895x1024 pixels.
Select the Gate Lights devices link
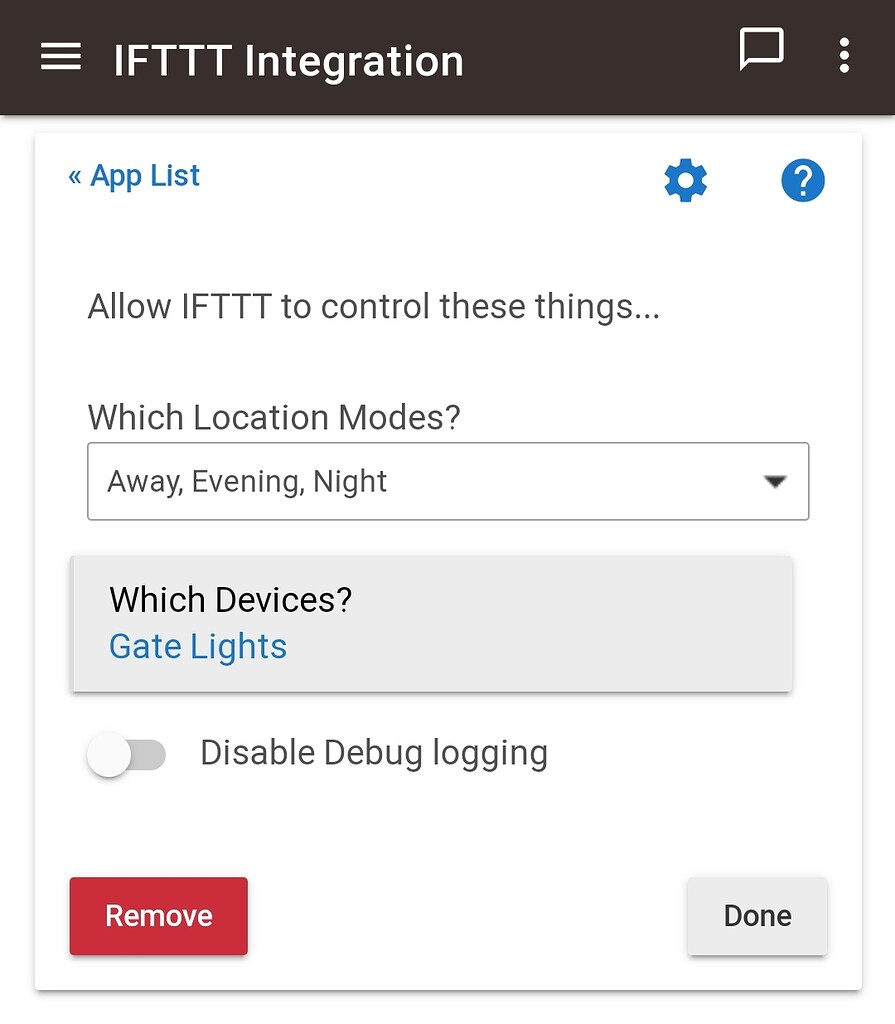coord(197,647)
